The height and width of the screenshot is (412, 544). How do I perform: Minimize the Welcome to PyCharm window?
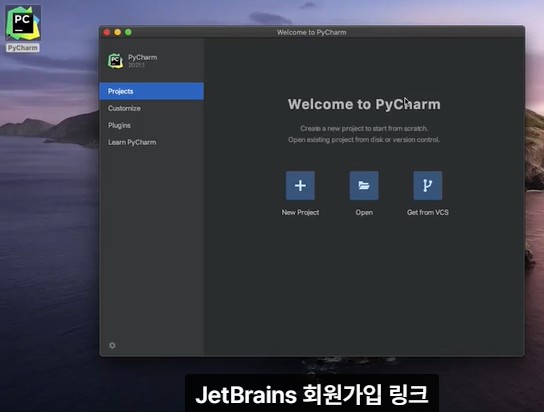[118, 32]
